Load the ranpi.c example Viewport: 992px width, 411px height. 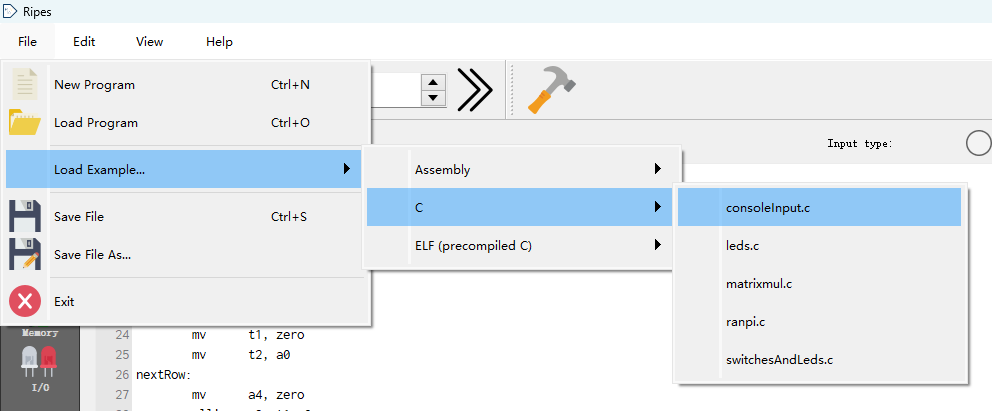(746, 322)
